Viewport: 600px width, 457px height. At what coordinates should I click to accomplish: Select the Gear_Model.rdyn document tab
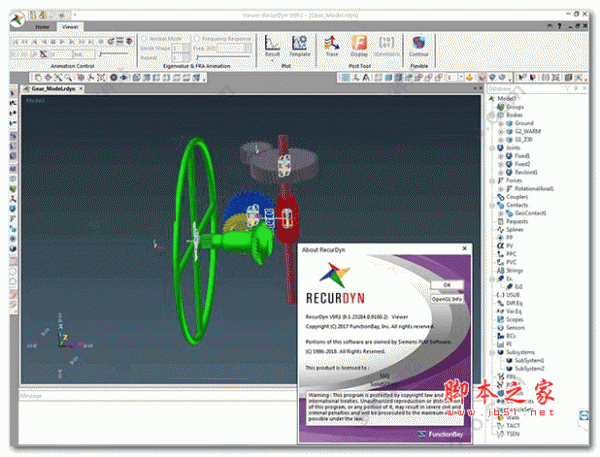tap(53, 88)
